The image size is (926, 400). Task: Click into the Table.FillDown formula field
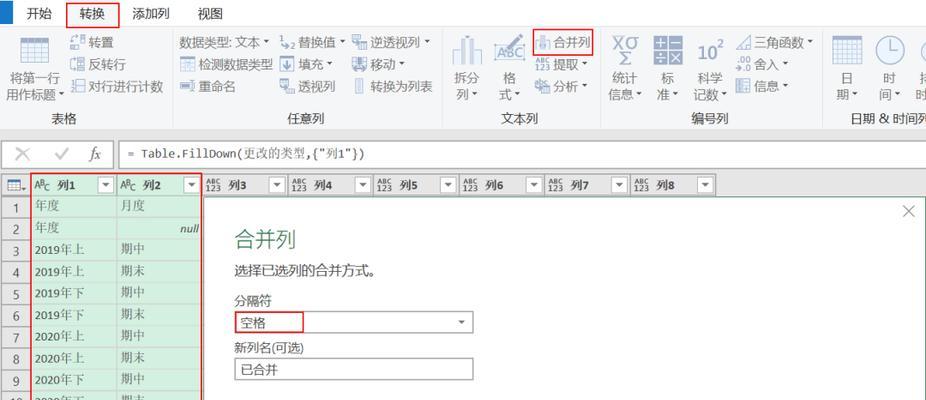tap(522, 154)
